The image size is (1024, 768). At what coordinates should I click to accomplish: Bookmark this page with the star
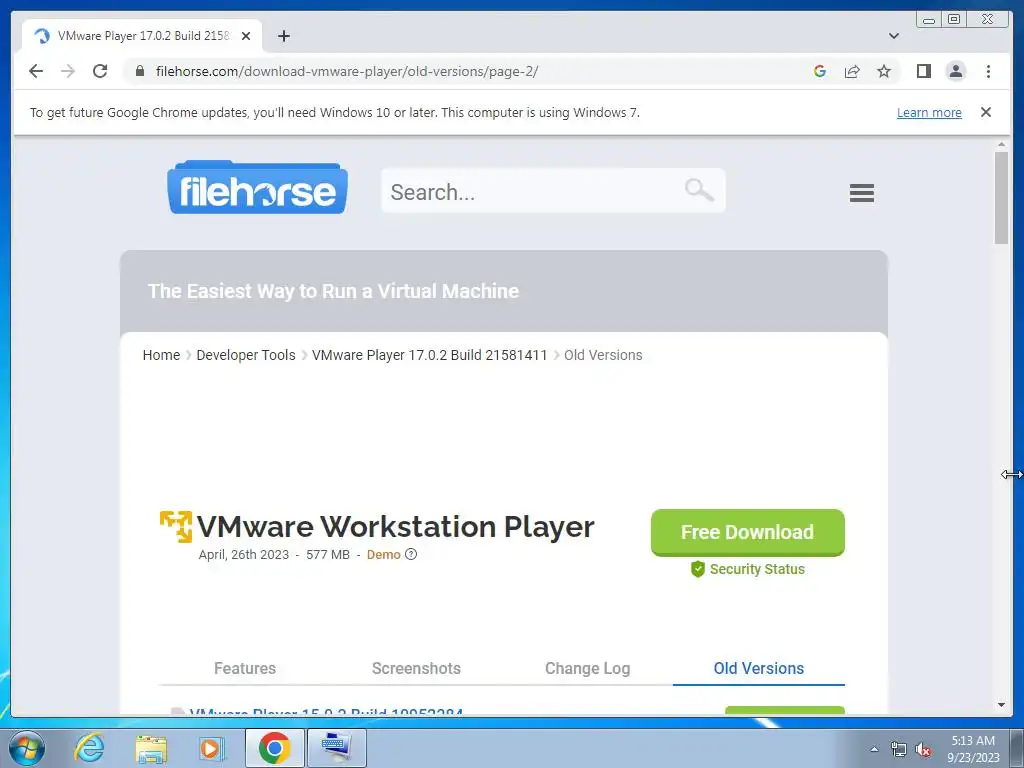(x=884, y=71)
